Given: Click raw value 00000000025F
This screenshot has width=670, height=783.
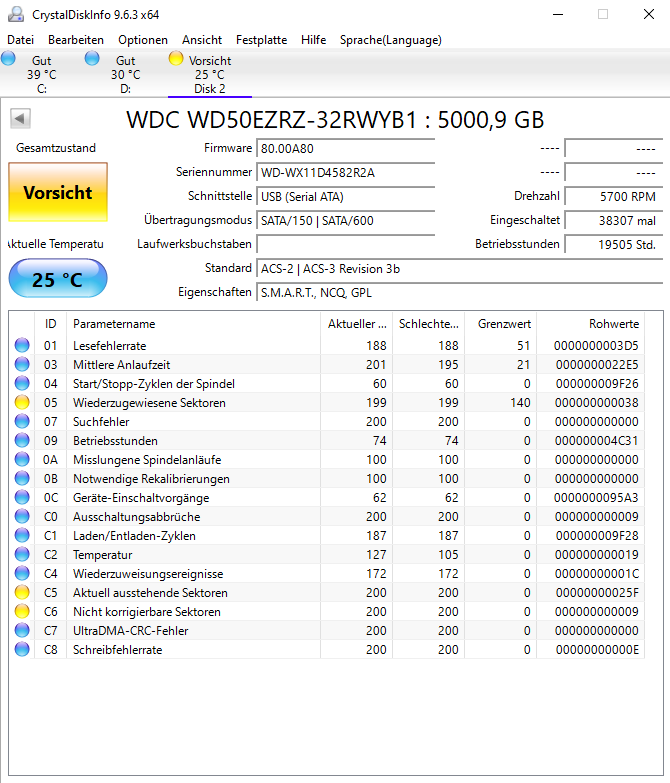Looking at the screenshot, I should coord(597,593).
